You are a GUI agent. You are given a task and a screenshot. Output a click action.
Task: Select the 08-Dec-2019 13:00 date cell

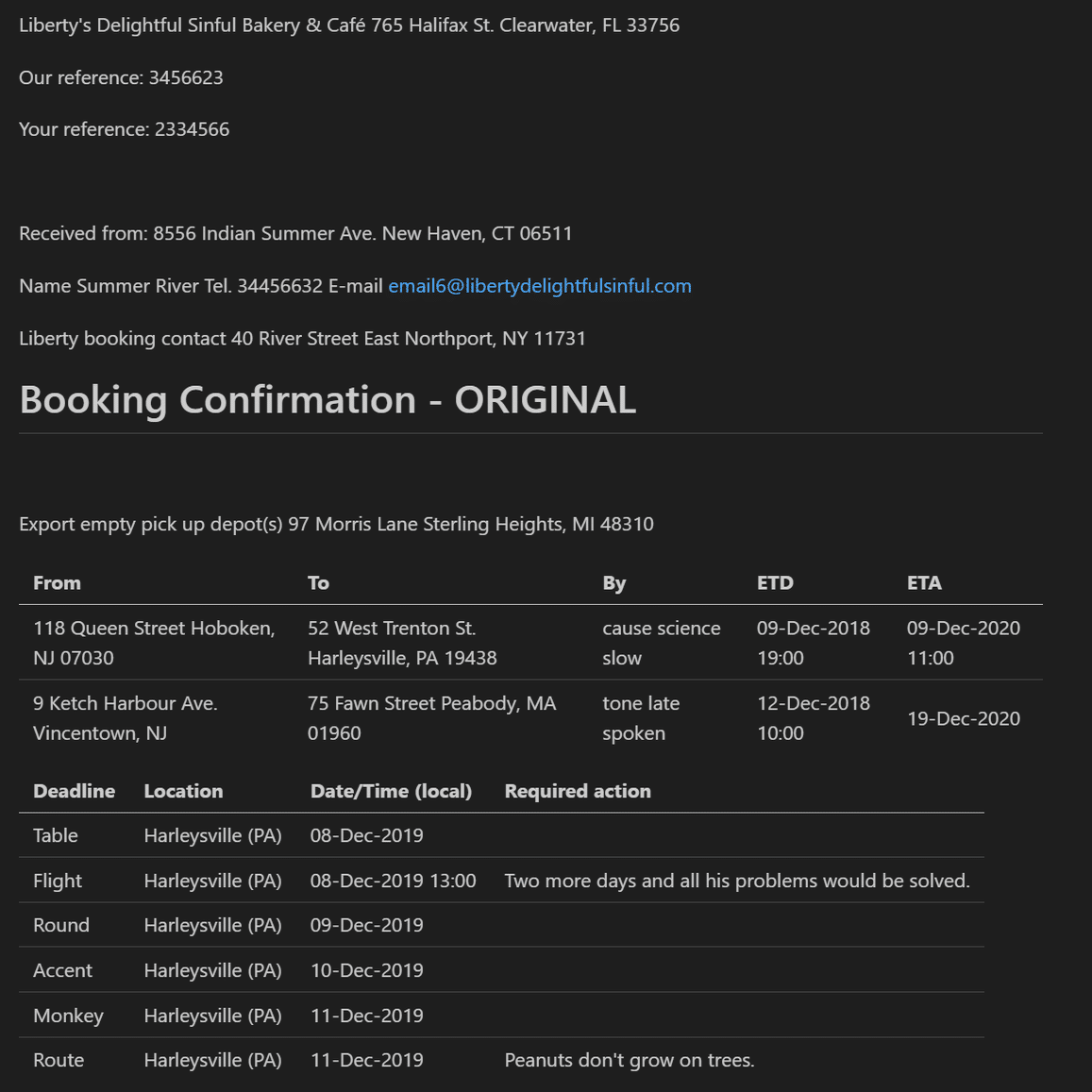pos(393,881)
